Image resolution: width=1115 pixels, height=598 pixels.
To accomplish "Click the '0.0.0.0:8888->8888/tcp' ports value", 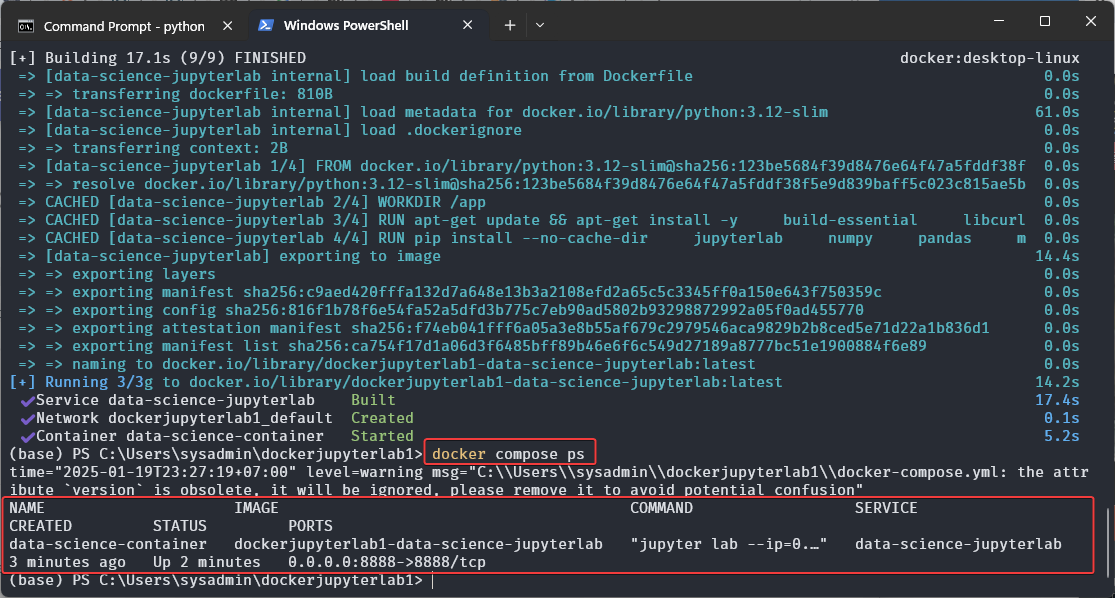I will click(387, 562).
